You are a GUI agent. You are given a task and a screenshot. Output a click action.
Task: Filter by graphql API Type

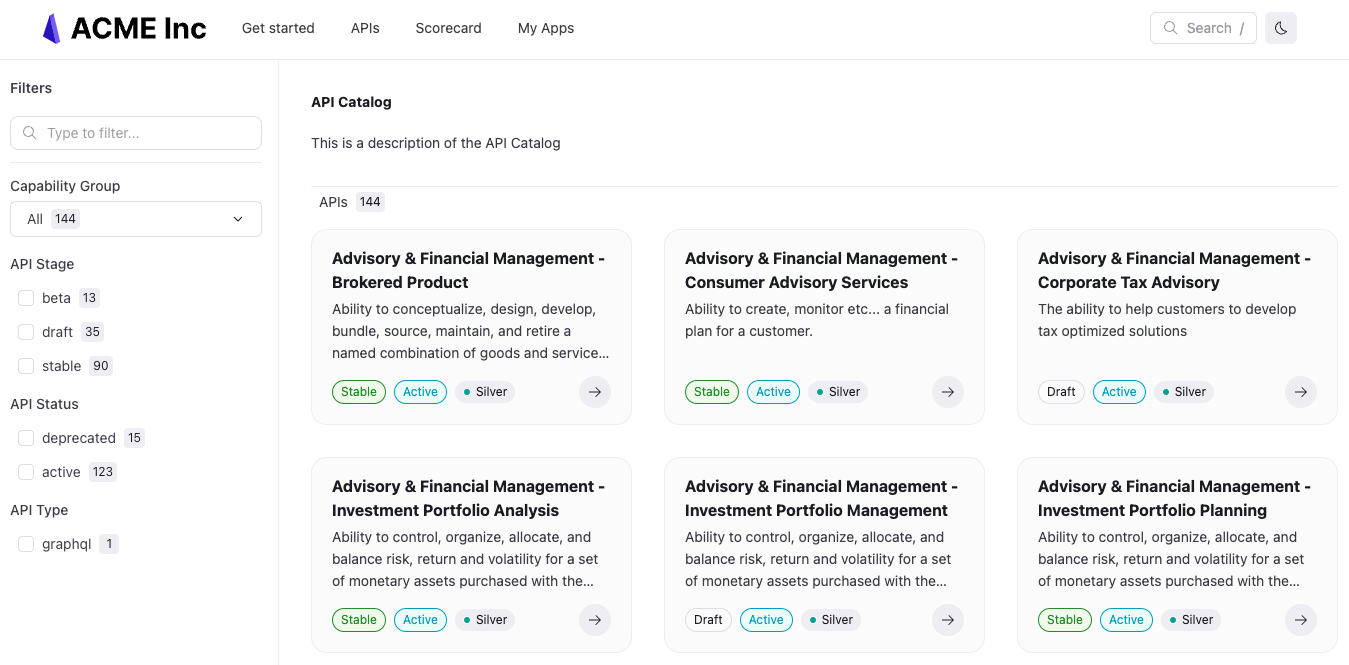click(26, 544)
